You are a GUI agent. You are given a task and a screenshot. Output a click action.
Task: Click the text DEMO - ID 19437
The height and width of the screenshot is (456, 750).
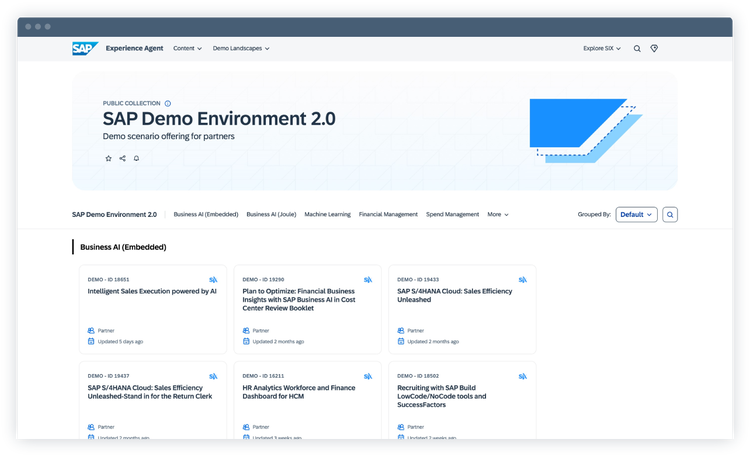[x=109, y=376]
